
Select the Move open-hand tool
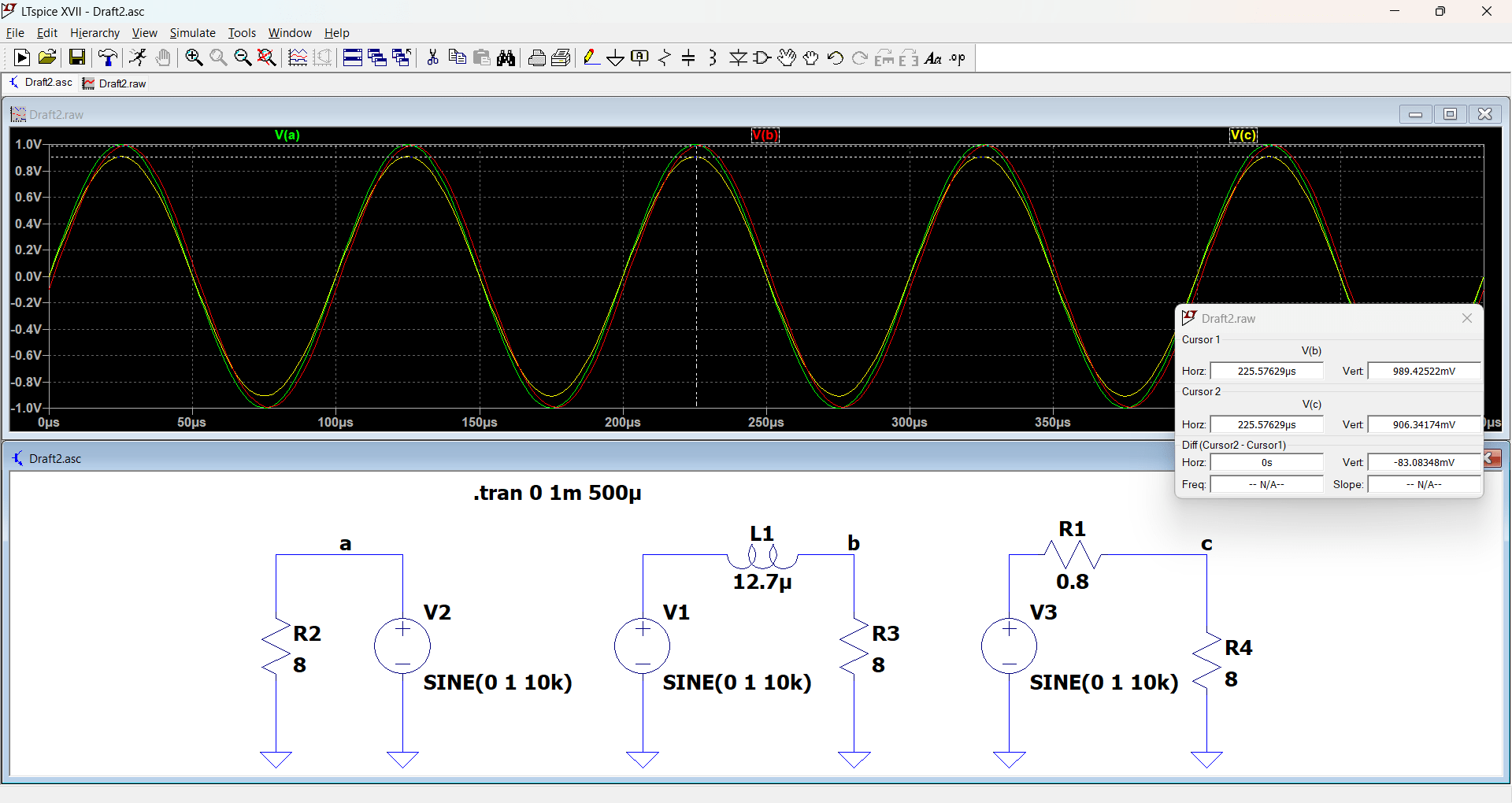click(787, 57)
